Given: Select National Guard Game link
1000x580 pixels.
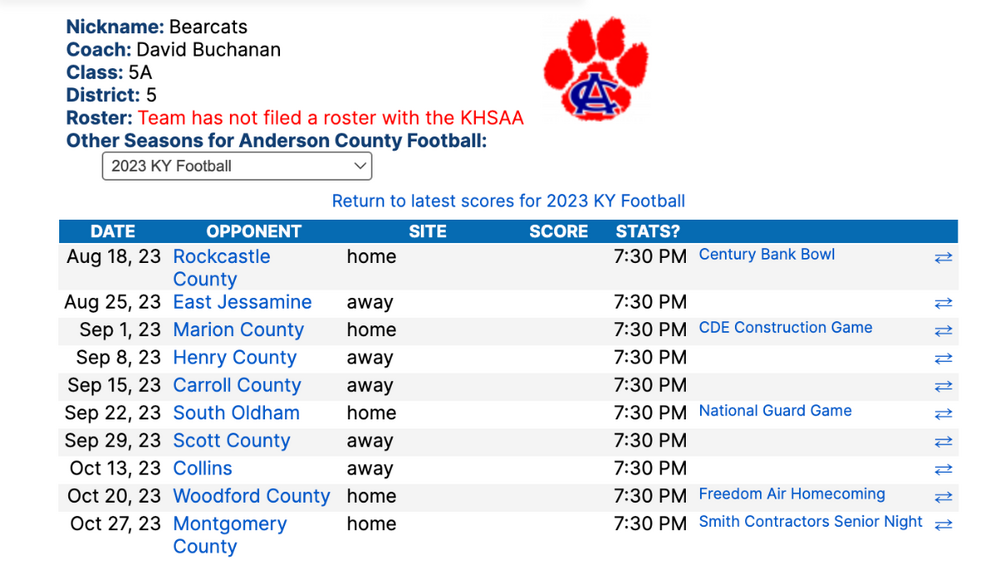Looking at the screenshot, I should (775, 411).
